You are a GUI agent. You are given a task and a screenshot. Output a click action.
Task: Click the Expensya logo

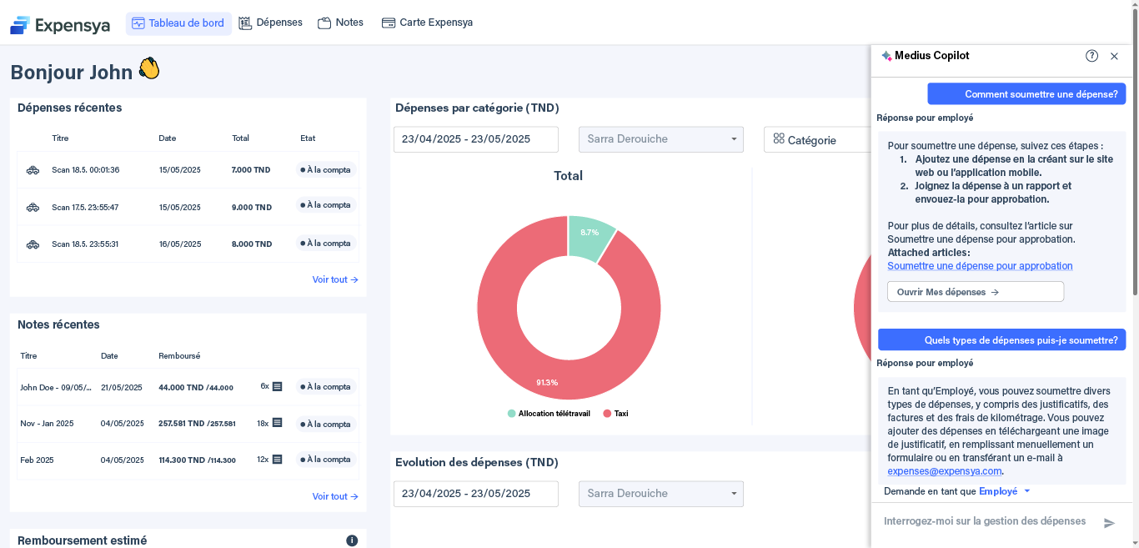point(60,24)
